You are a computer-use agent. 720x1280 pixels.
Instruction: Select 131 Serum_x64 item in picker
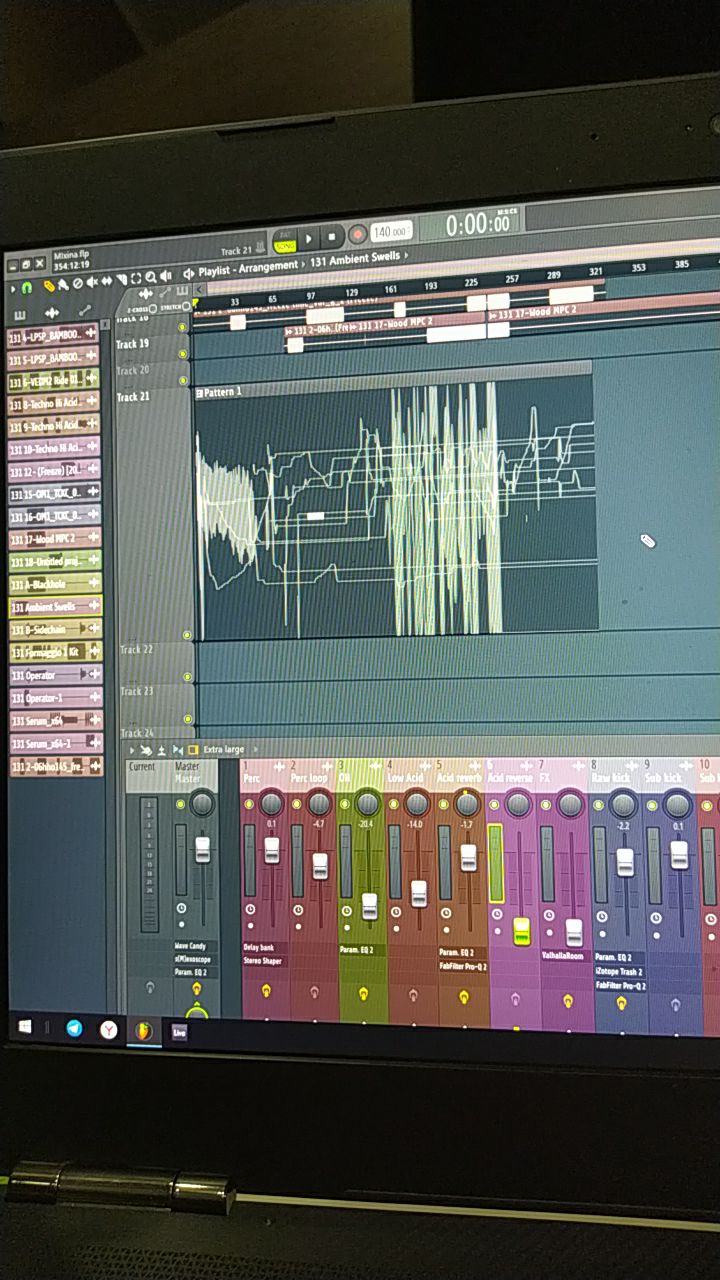coord(55,721)
